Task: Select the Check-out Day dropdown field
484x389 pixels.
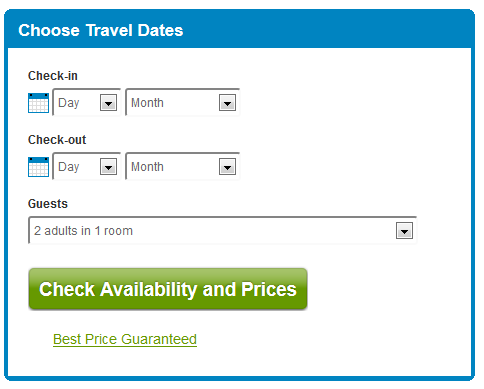Action: (86, 166)
